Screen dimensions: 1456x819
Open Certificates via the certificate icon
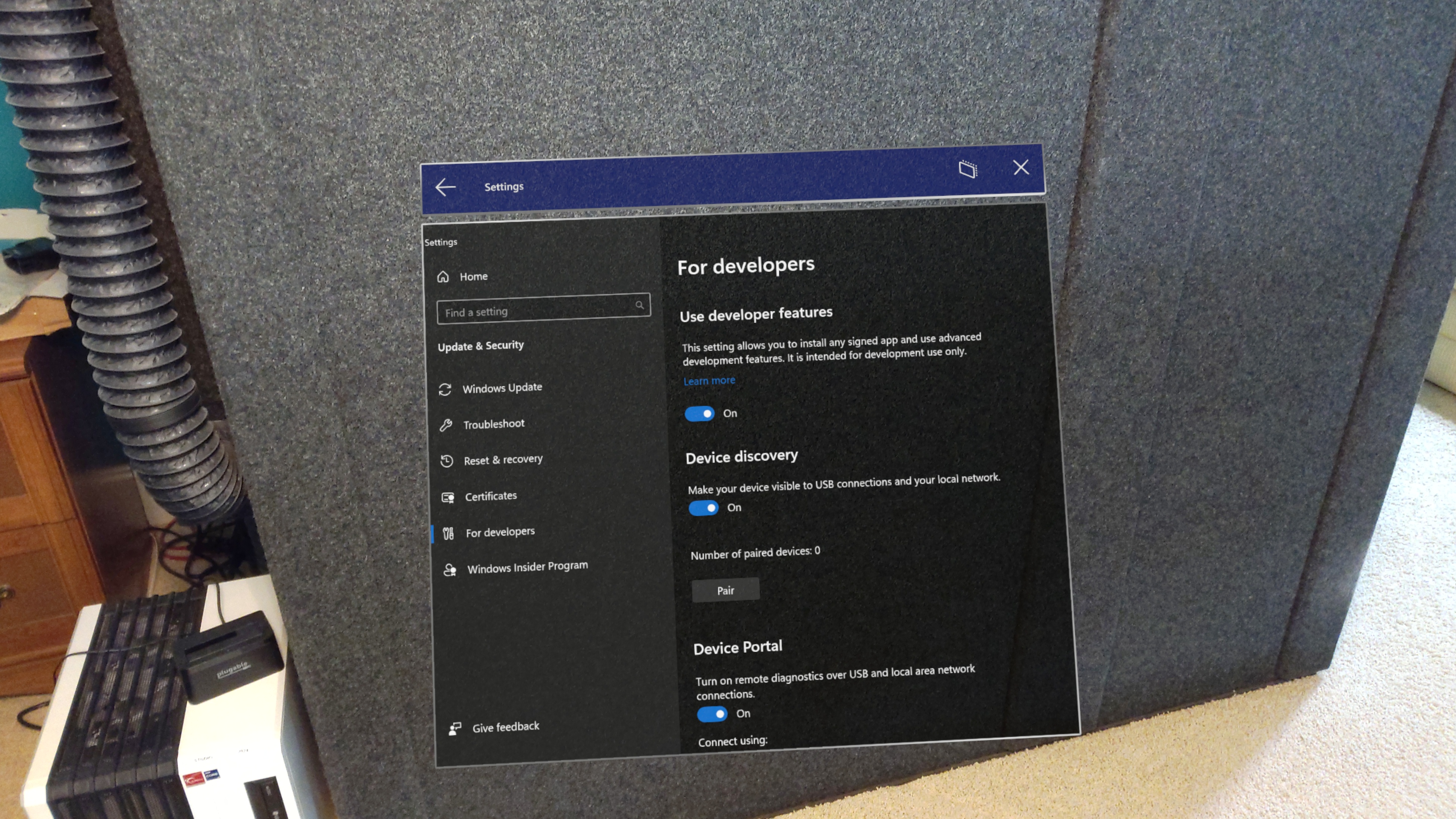click(448, 497)
